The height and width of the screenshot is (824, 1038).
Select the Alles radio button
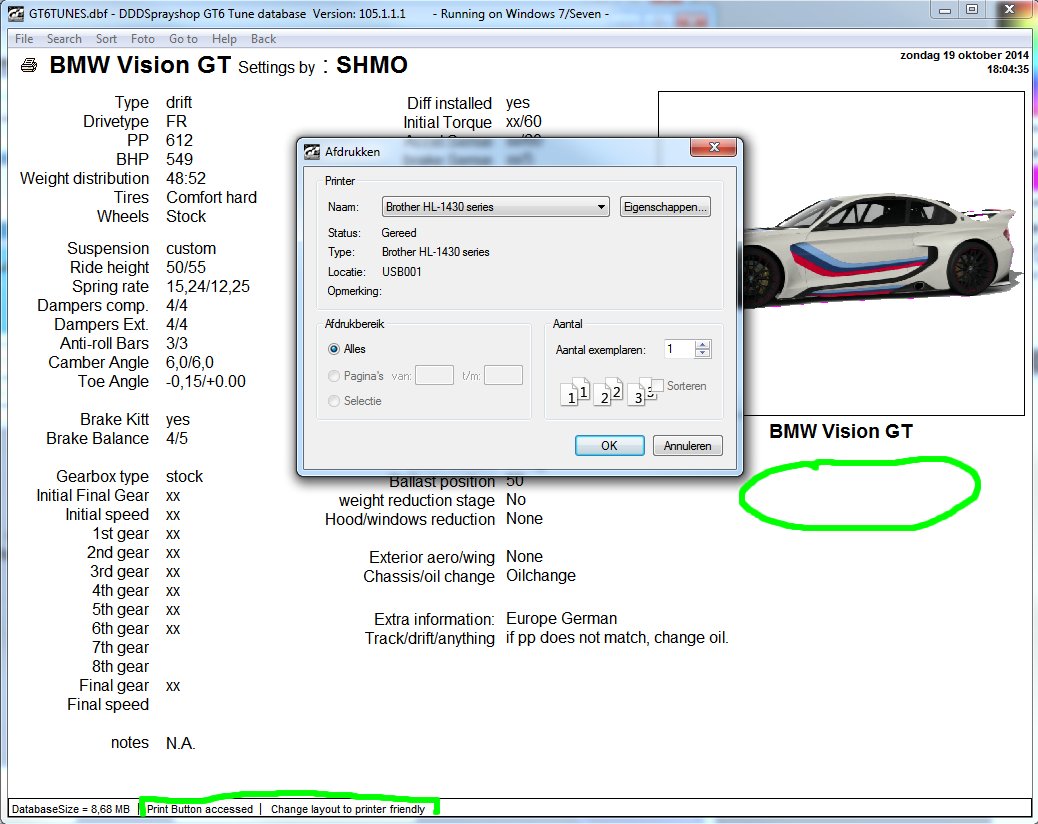pos(334,349)
